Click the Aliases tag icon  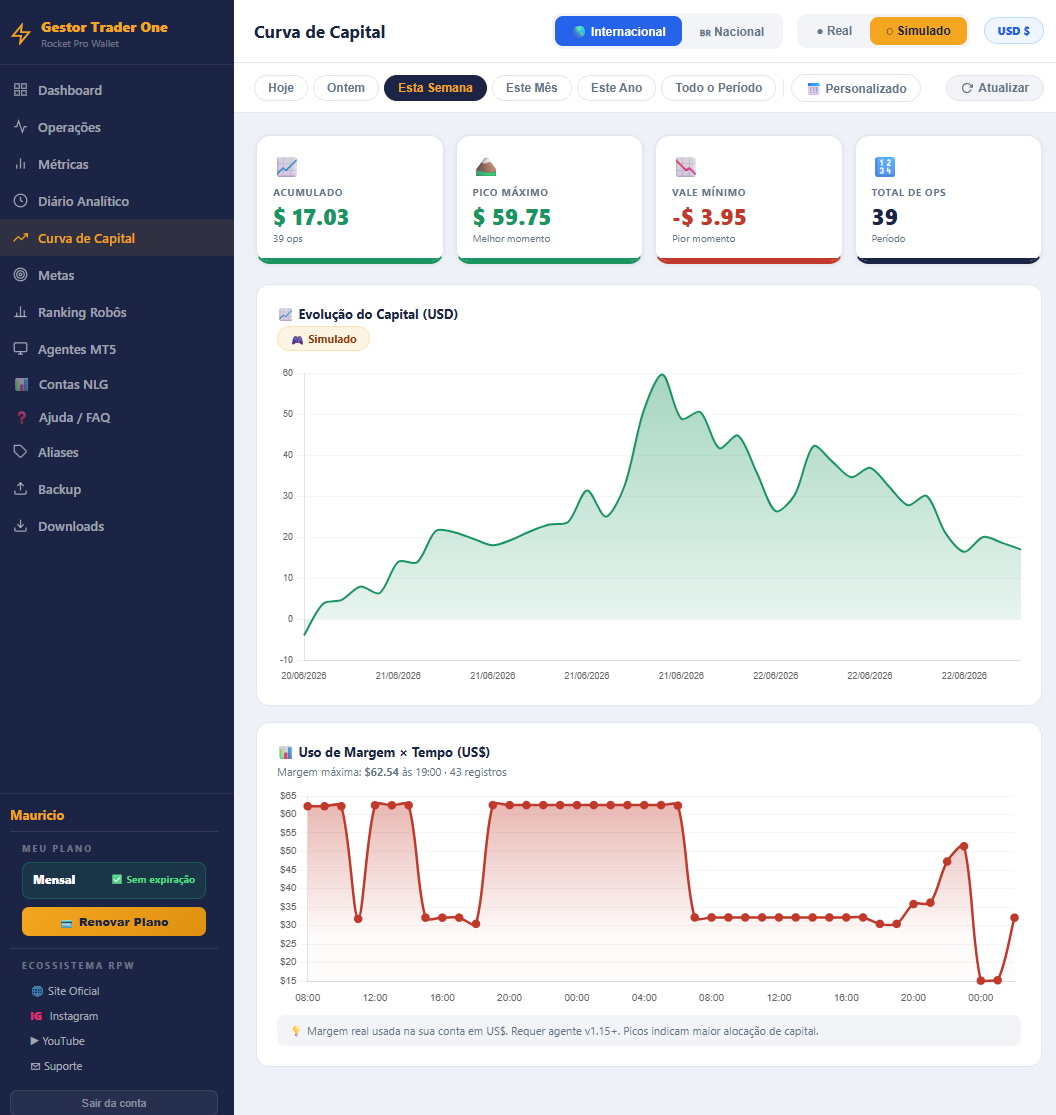[21, 452]
